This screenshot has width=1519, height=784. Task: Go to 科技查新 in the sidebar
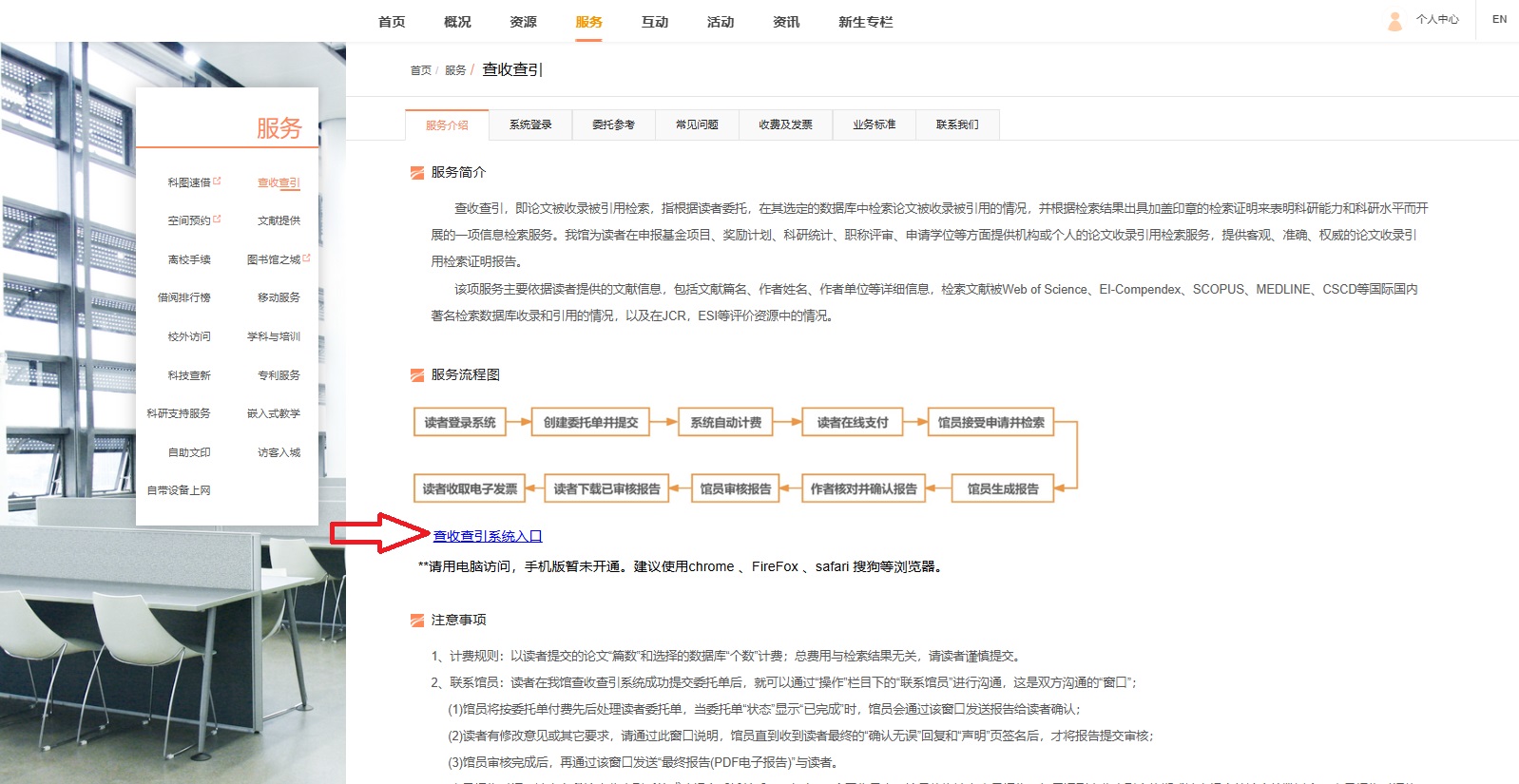point(189,375)
